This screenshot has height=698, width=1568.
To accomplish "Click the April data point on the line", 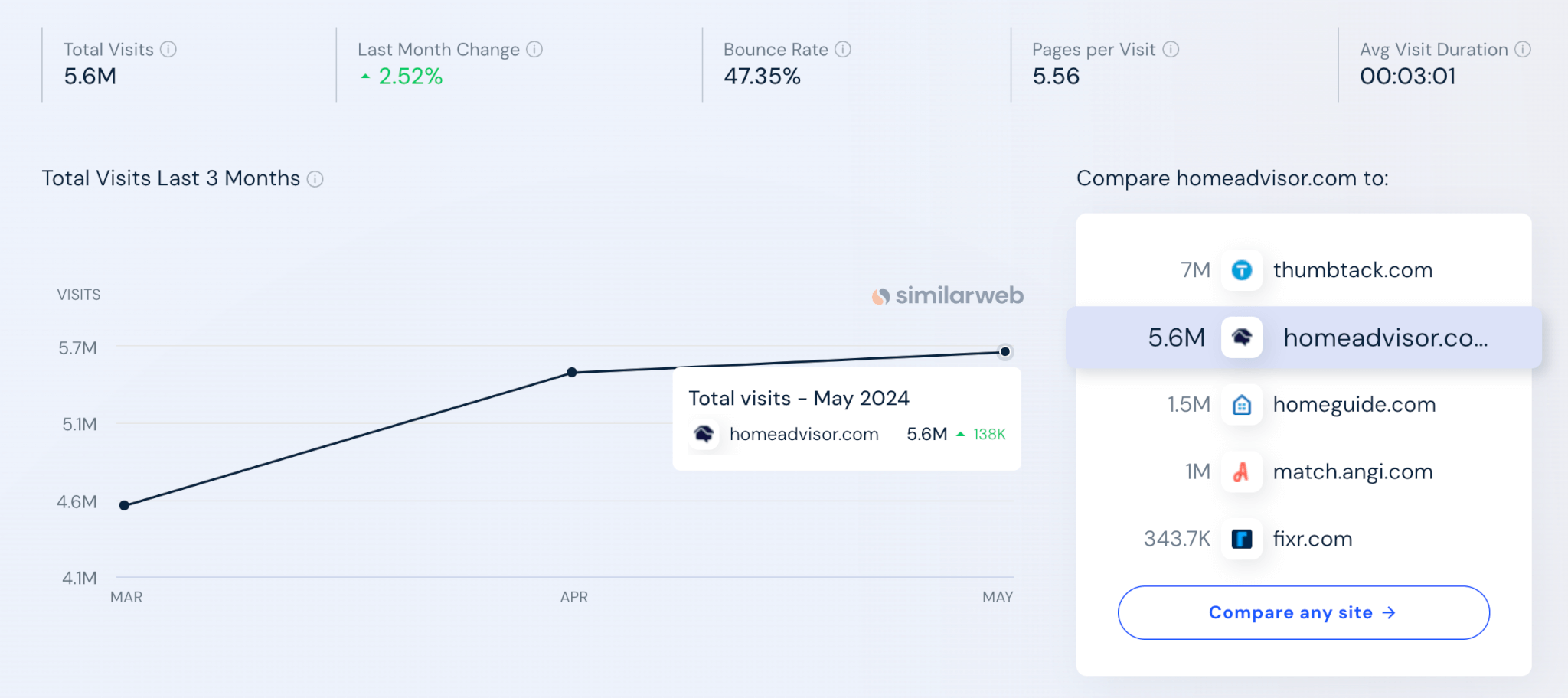I will click(x=572, y=373).
